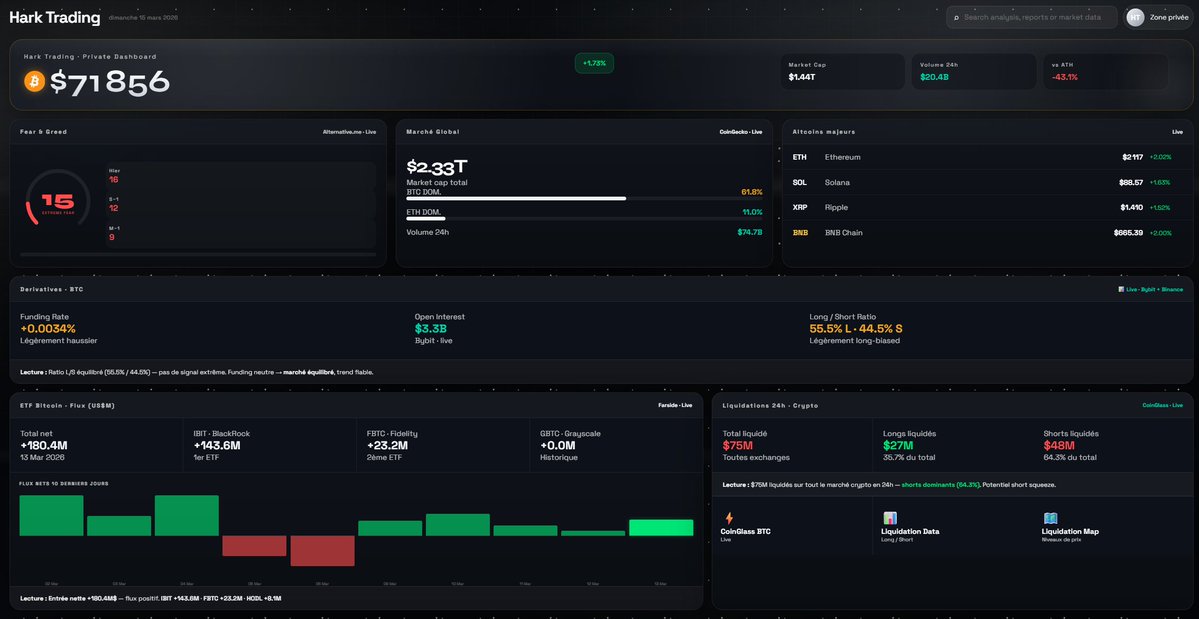This screenshot has height=619, width=1199.
Task: Click the $71 856 Bitcoin price
Action: click(x=110, y=82)
